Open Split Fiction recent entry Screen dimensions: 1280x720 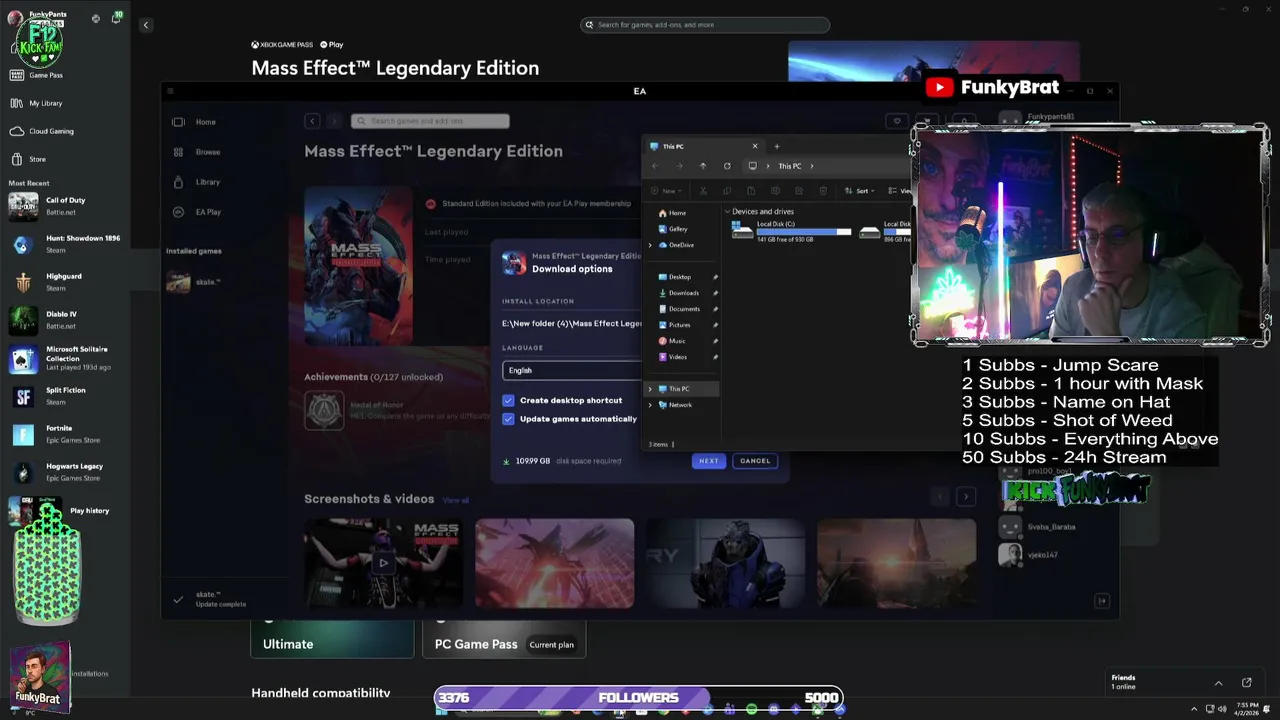point(65,396)
